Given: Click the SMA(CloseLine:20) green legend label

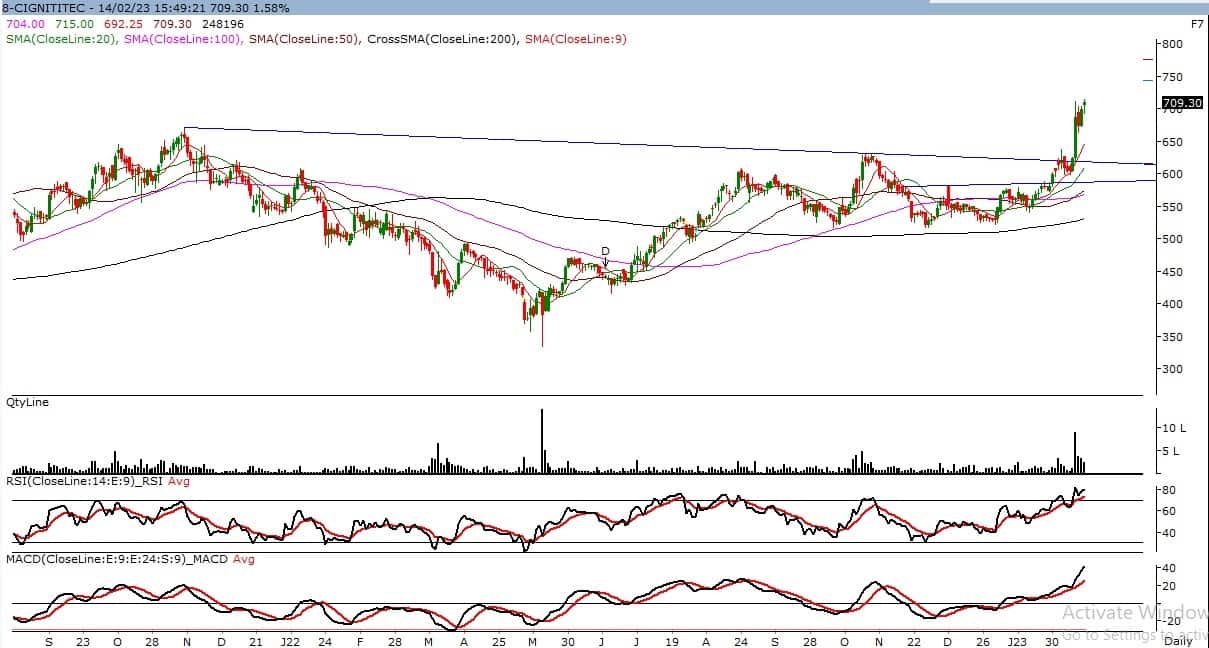Looking at the screenshot, I should (62, 39).
